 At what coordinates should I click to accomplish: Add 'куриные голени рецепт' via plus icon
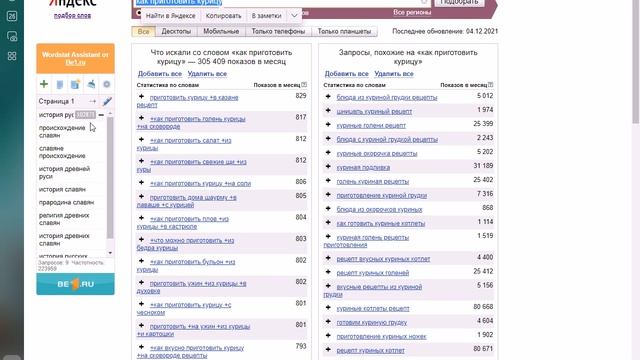tap(328, 124)
